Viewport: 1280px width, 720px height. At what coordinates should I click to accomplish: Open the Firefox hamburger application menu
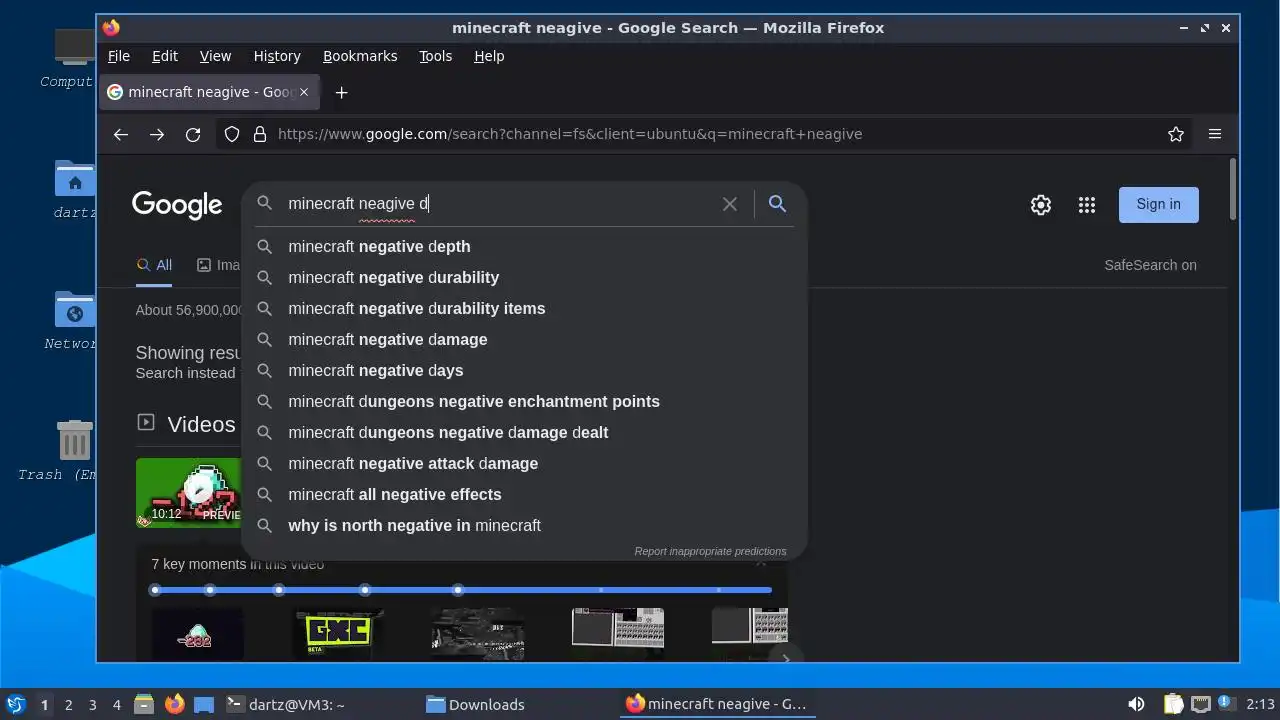pos(1215,134)
